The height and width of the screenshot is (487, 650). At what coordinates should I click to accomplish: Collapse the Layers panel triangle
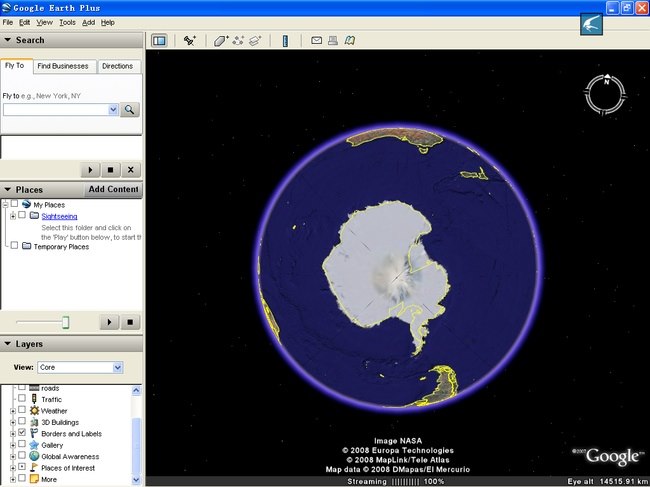(x=7, y=344)
